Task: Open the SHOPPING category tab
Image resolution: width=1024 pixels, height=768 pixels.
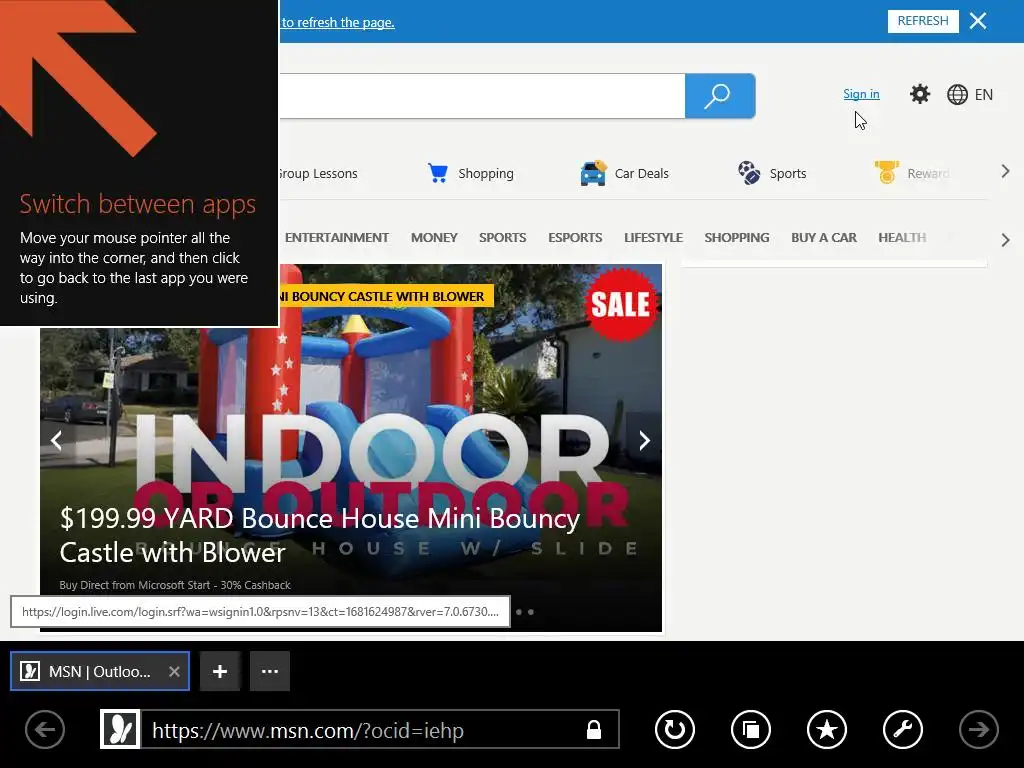Action: 737,238
